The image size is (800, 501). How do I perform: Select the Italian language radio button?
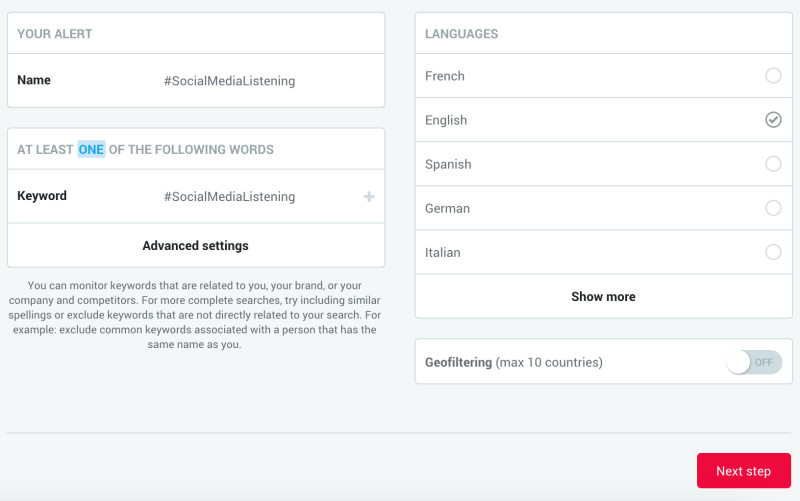pos(773,252)
